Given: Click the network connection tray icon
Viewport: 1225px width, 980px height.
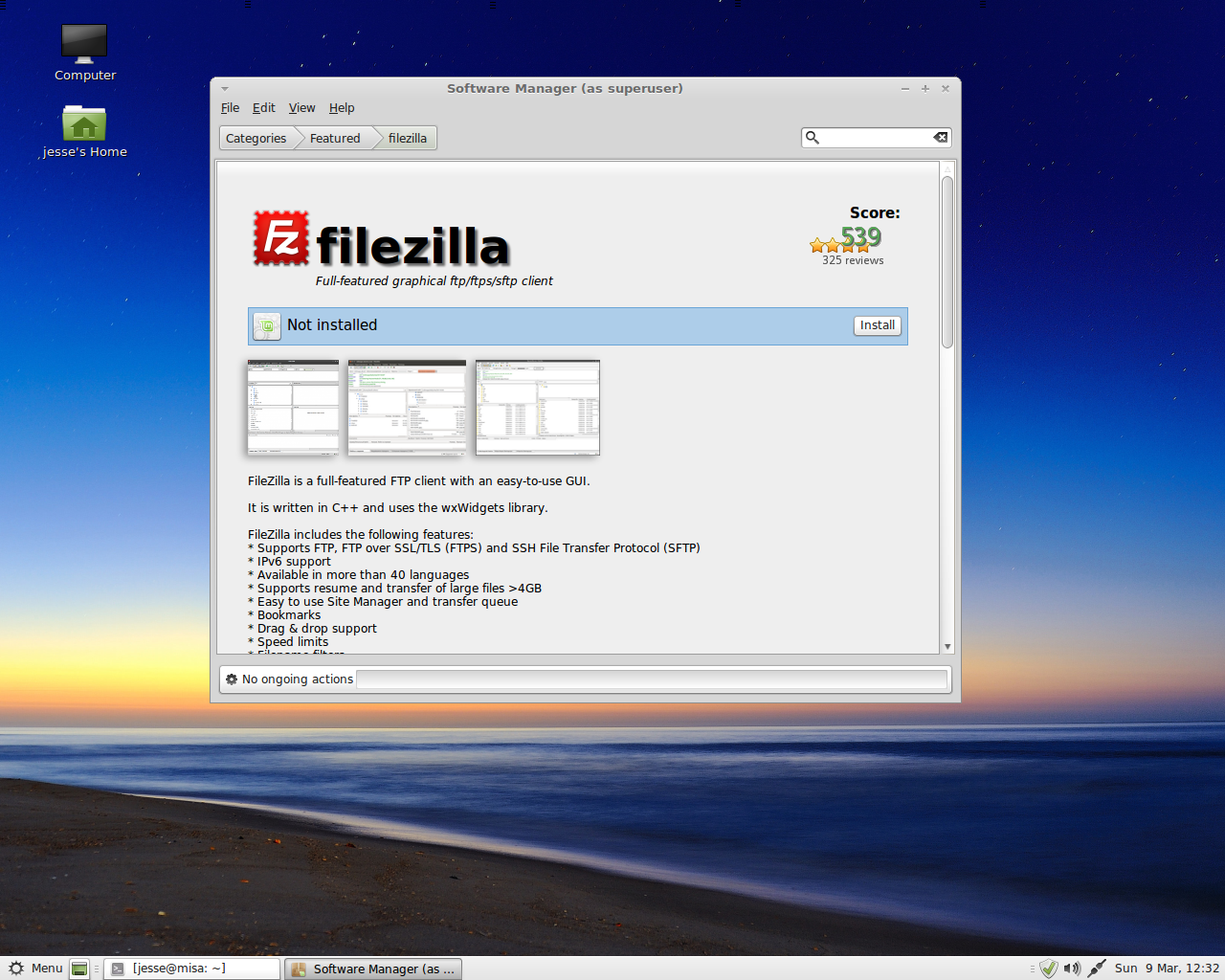Looking at the screenshot, I should click(1097, 969).
